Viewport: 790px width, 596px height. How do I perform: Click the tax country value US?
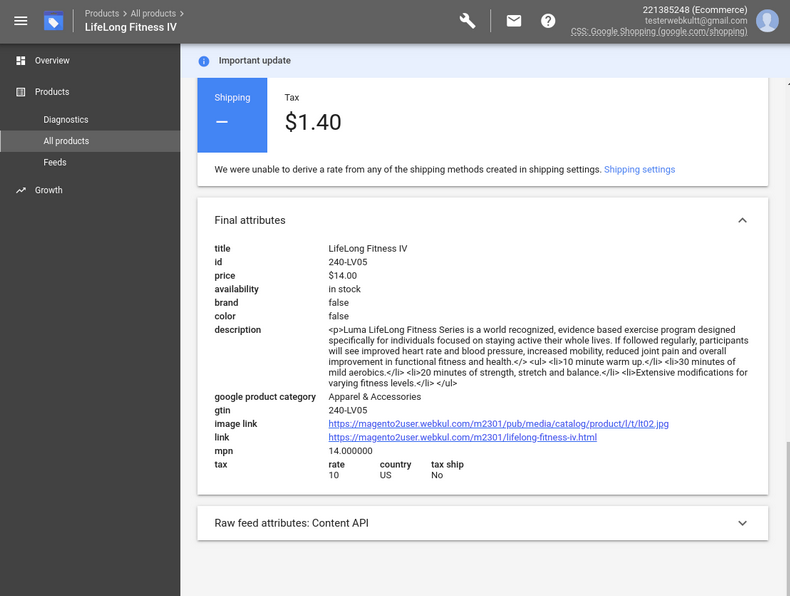(x=385, y=475)
